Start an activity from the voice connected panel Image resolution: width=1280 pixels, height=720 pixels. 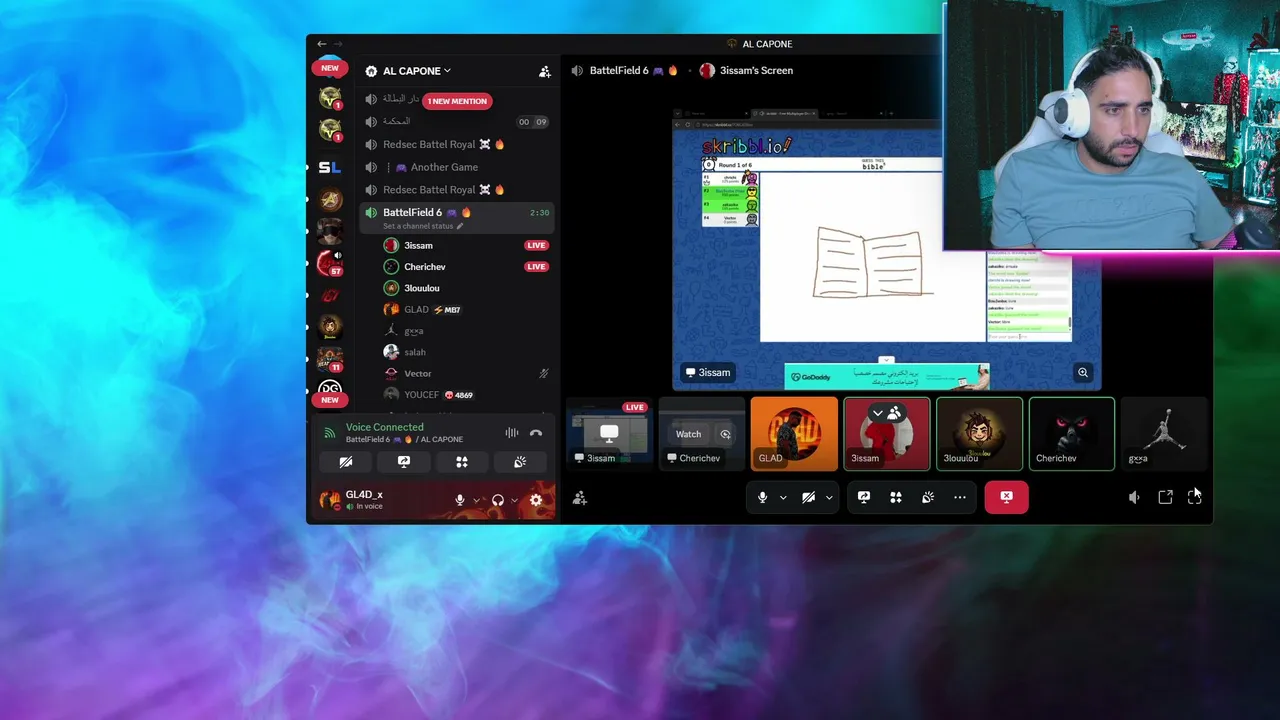point(462,462)
